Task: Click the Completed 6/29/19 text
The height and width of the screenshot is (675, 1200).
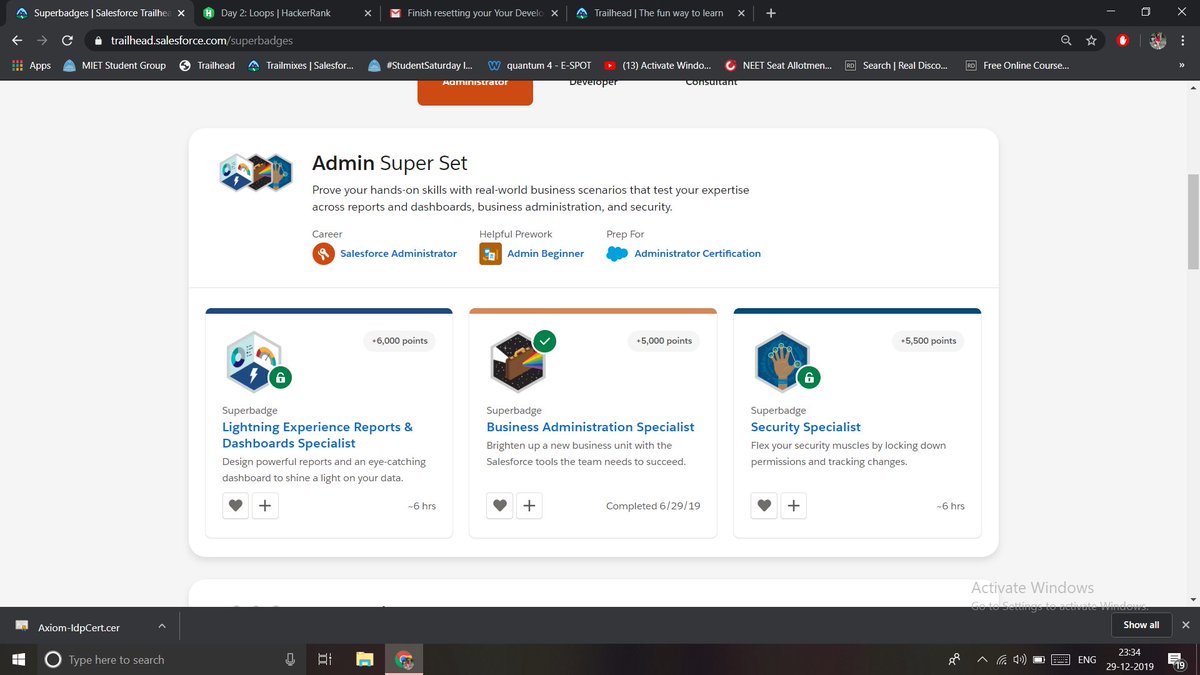Action: pyautogui.click(x=653, y=506)
